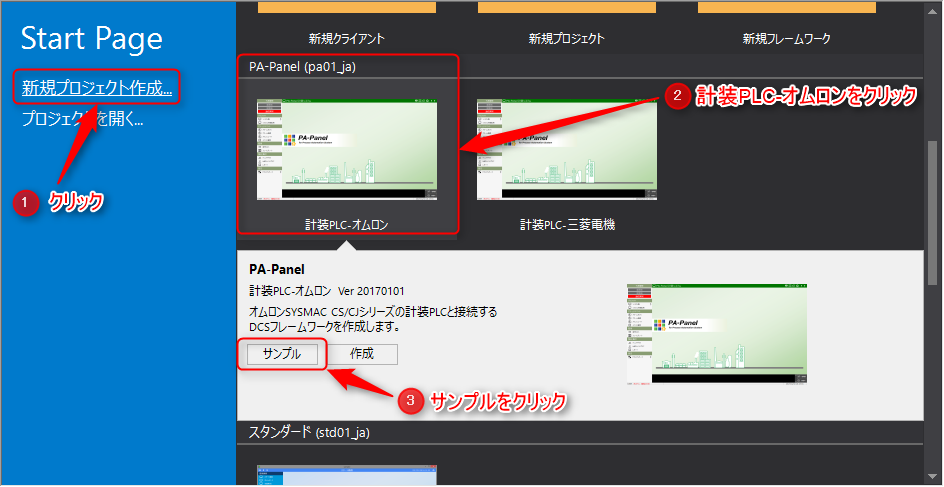Open the プロジェクトを開く... link
944x487 pixels.
[x=82, y=119]
